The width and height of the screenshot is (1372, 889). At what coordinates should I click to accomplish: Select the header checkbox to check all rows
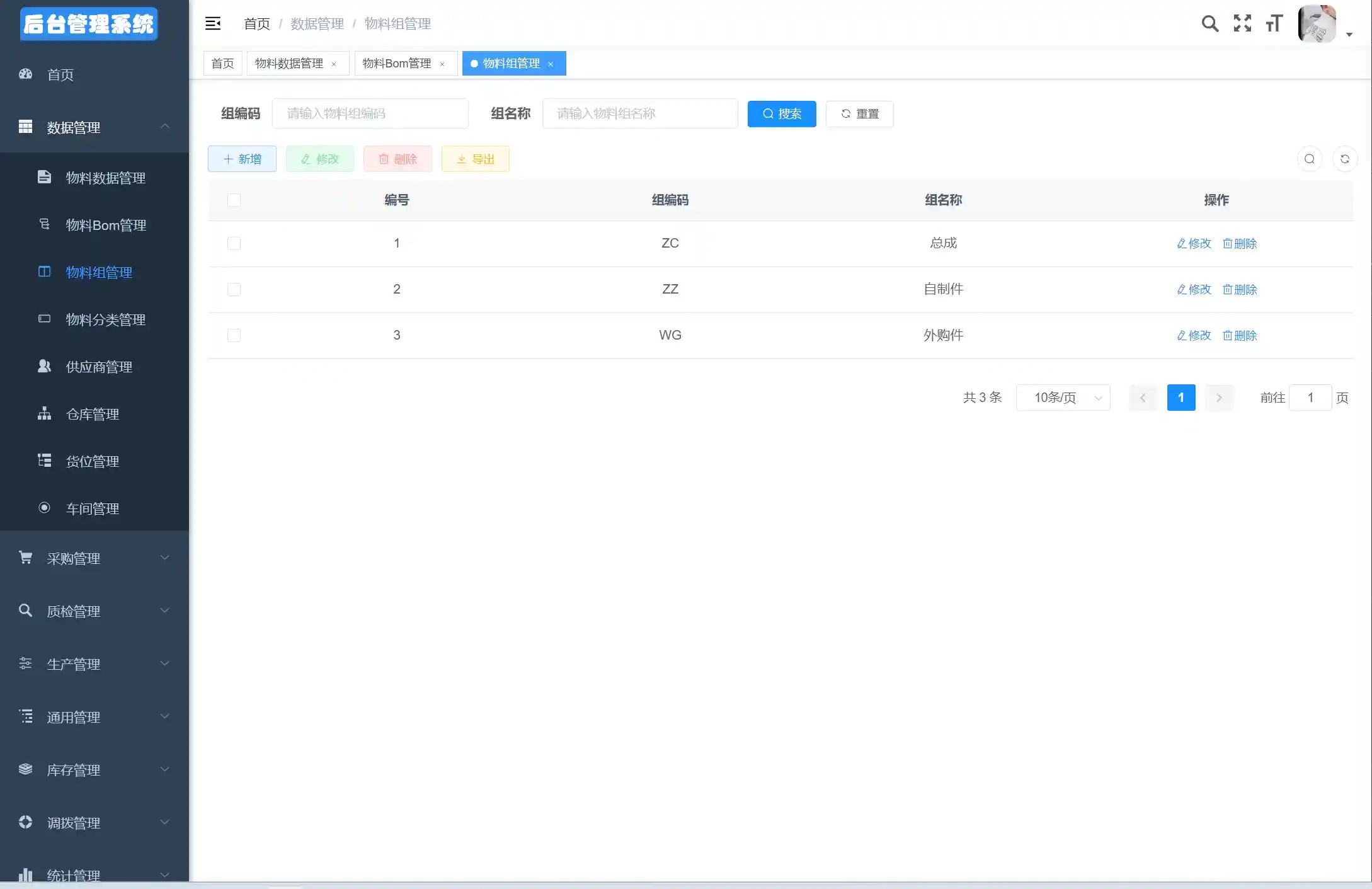coord(234,200)
